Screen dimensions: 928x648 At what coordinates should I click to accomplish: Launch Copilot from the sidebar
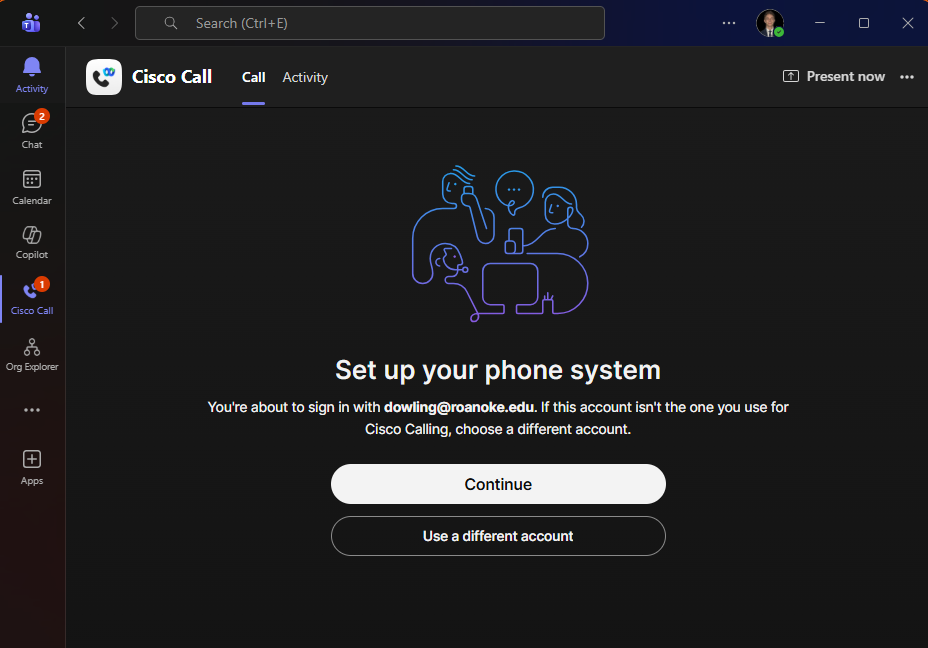(32, 243)
